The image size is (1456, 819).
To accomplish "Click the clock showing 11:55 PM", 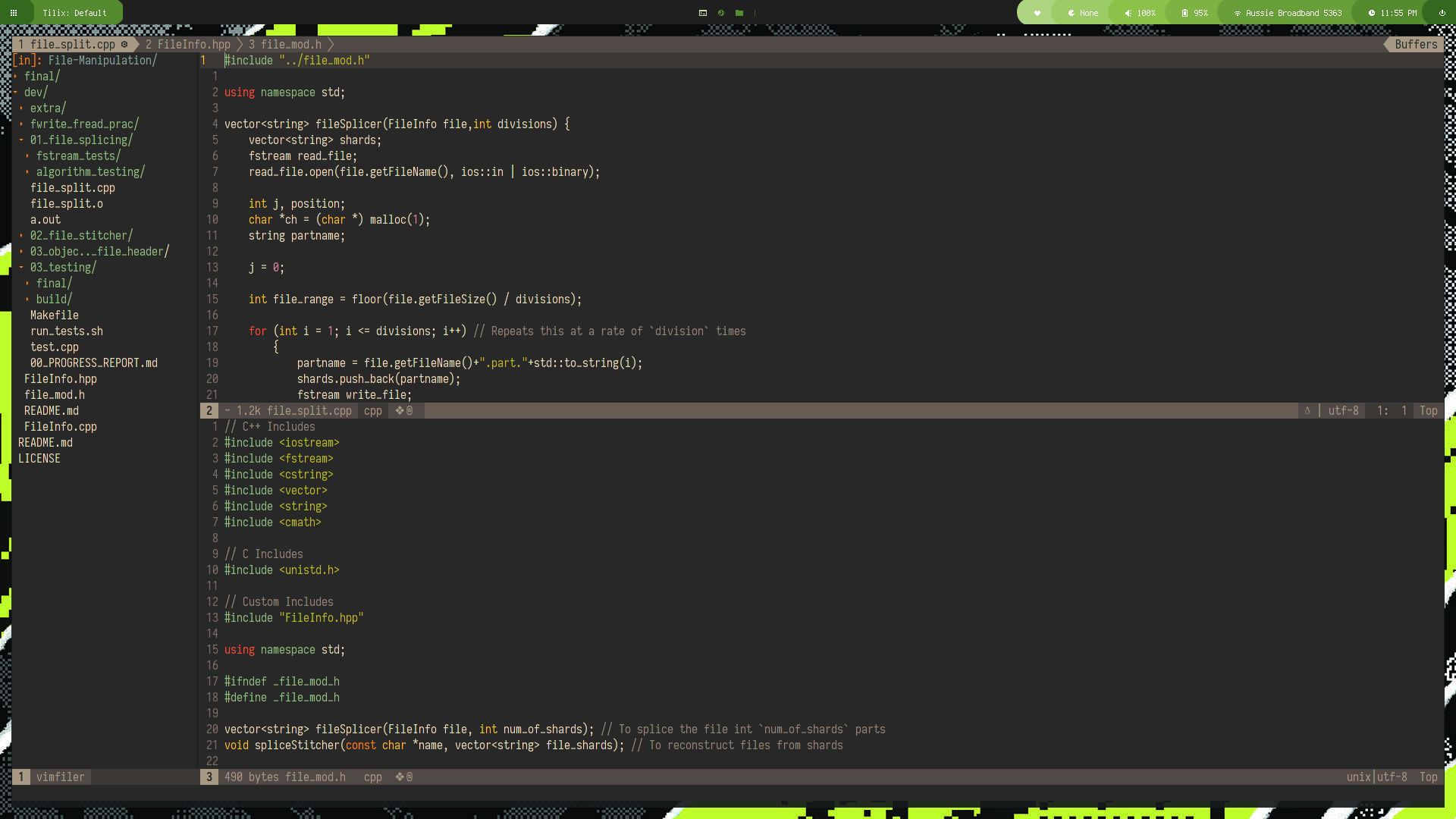I will [1392, 13].
